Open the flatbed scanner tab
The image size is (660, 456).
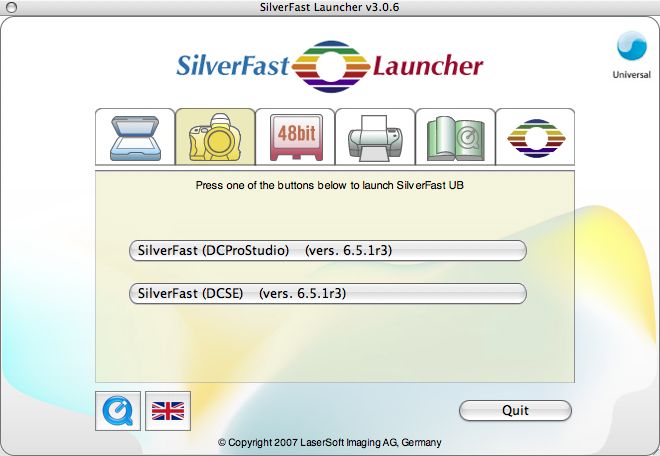pyautogui.click(x=135, y=138)
